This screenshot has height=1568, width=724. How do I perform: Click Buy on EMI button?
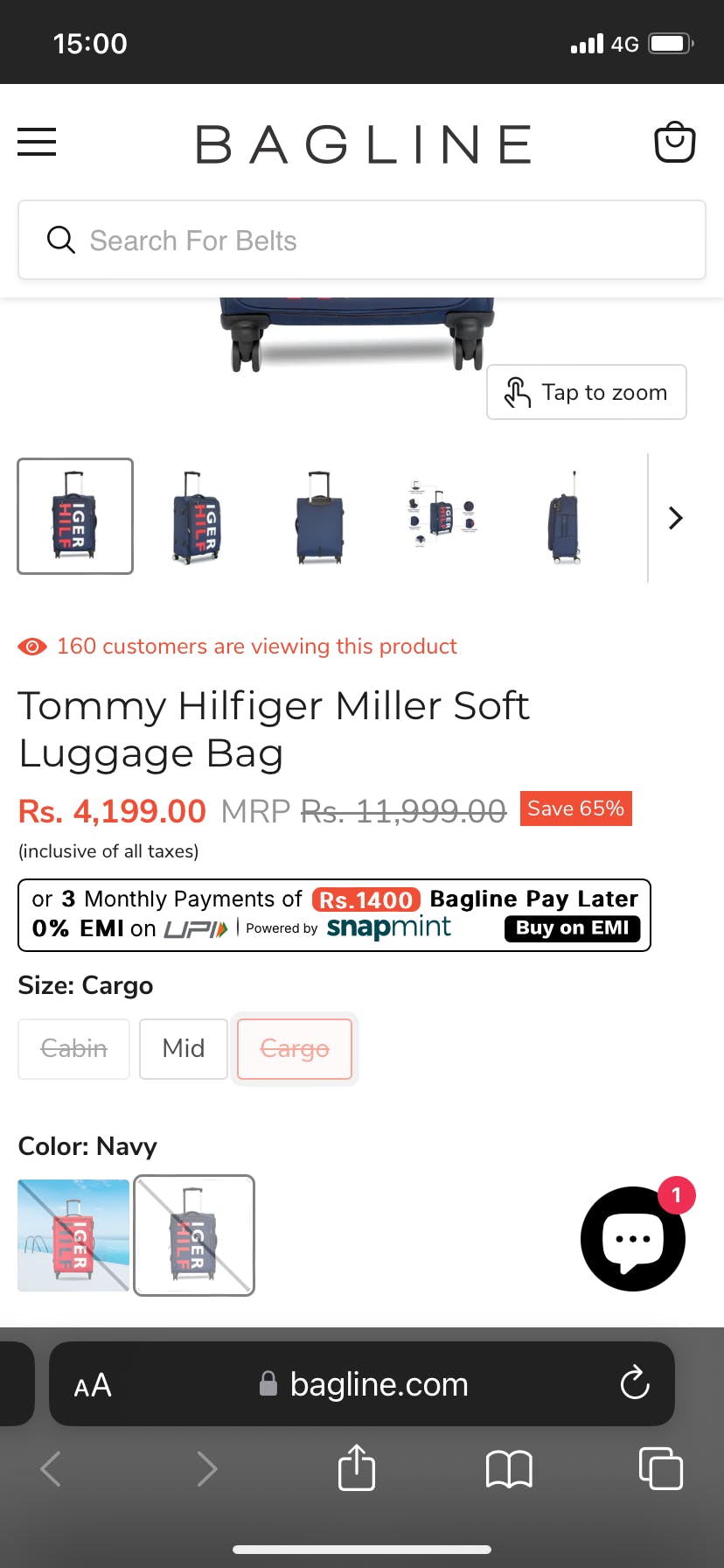(573, 928)
